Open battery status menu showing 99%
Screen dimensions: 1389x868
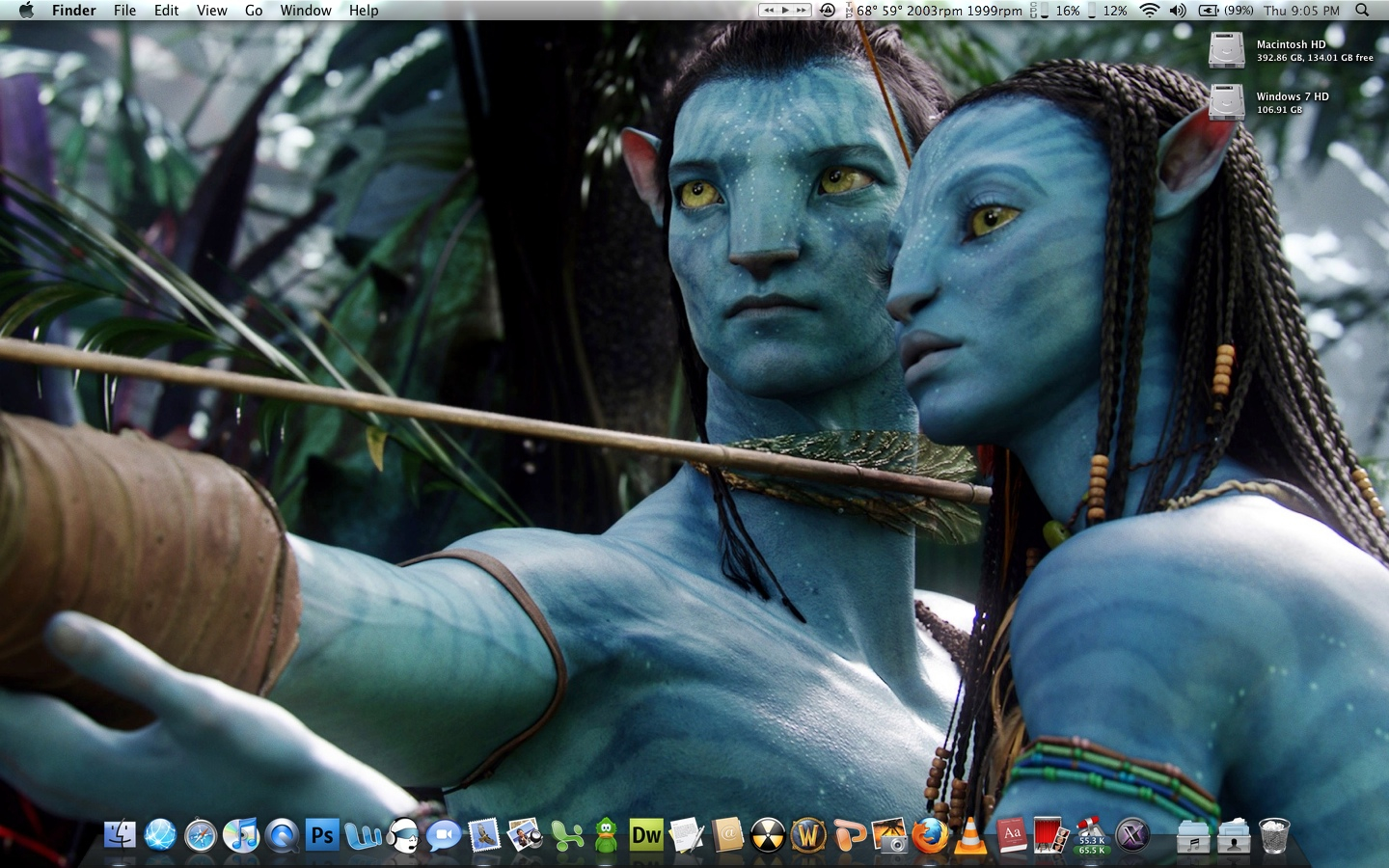(x=1226, y=10)
